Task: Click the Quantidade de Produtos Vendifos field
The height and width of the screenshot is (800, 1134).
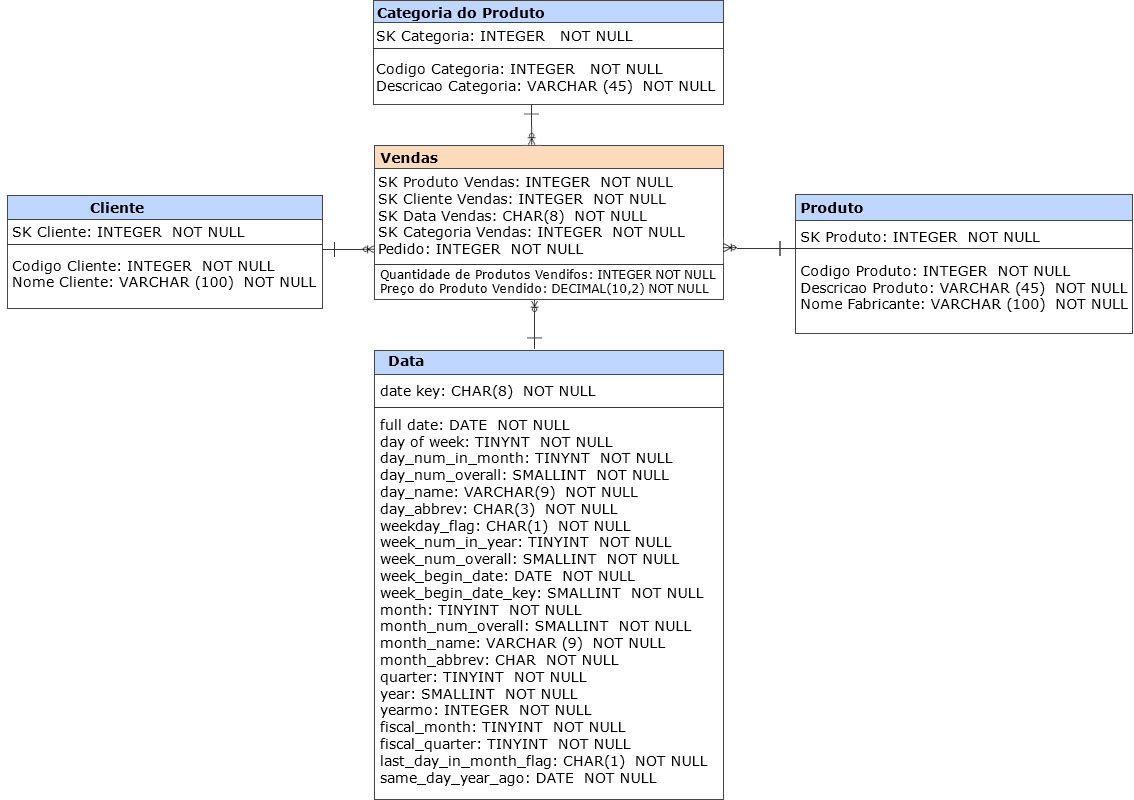Action: click(x=547, y=274)
